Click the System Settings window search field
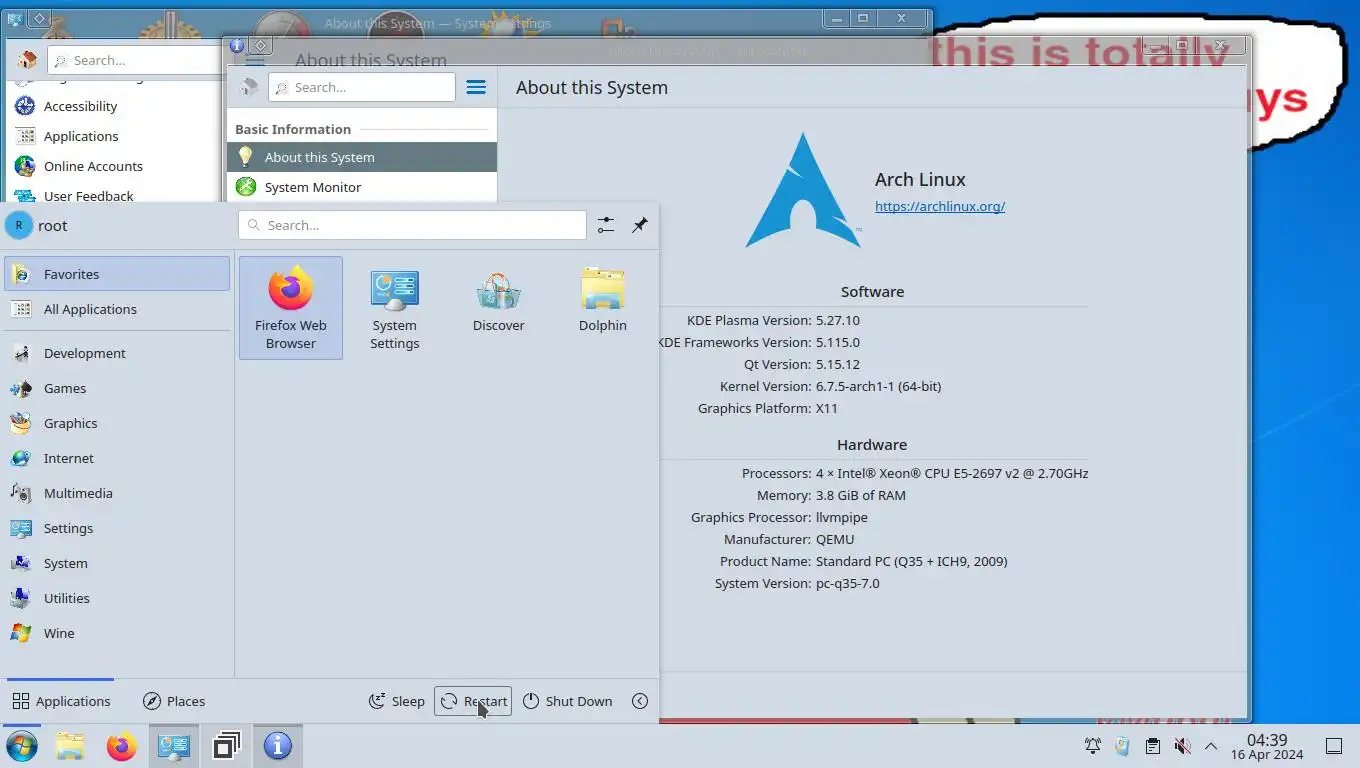Viewport: 1360px width, 768px height. point(135,60)
